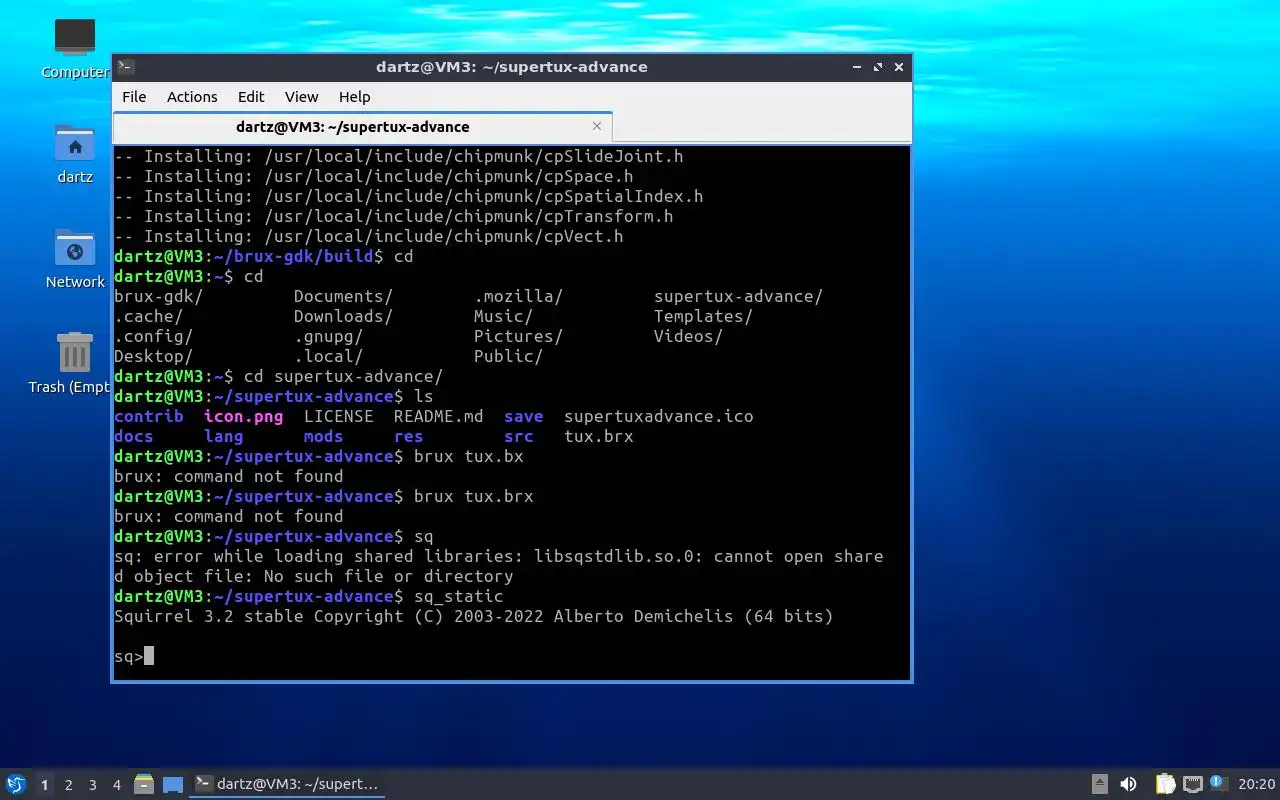The width and height of the screenshot is (1280, 800).
Task: Click 'Videos/' in the cd completion list
Action: tap(688, 337)
